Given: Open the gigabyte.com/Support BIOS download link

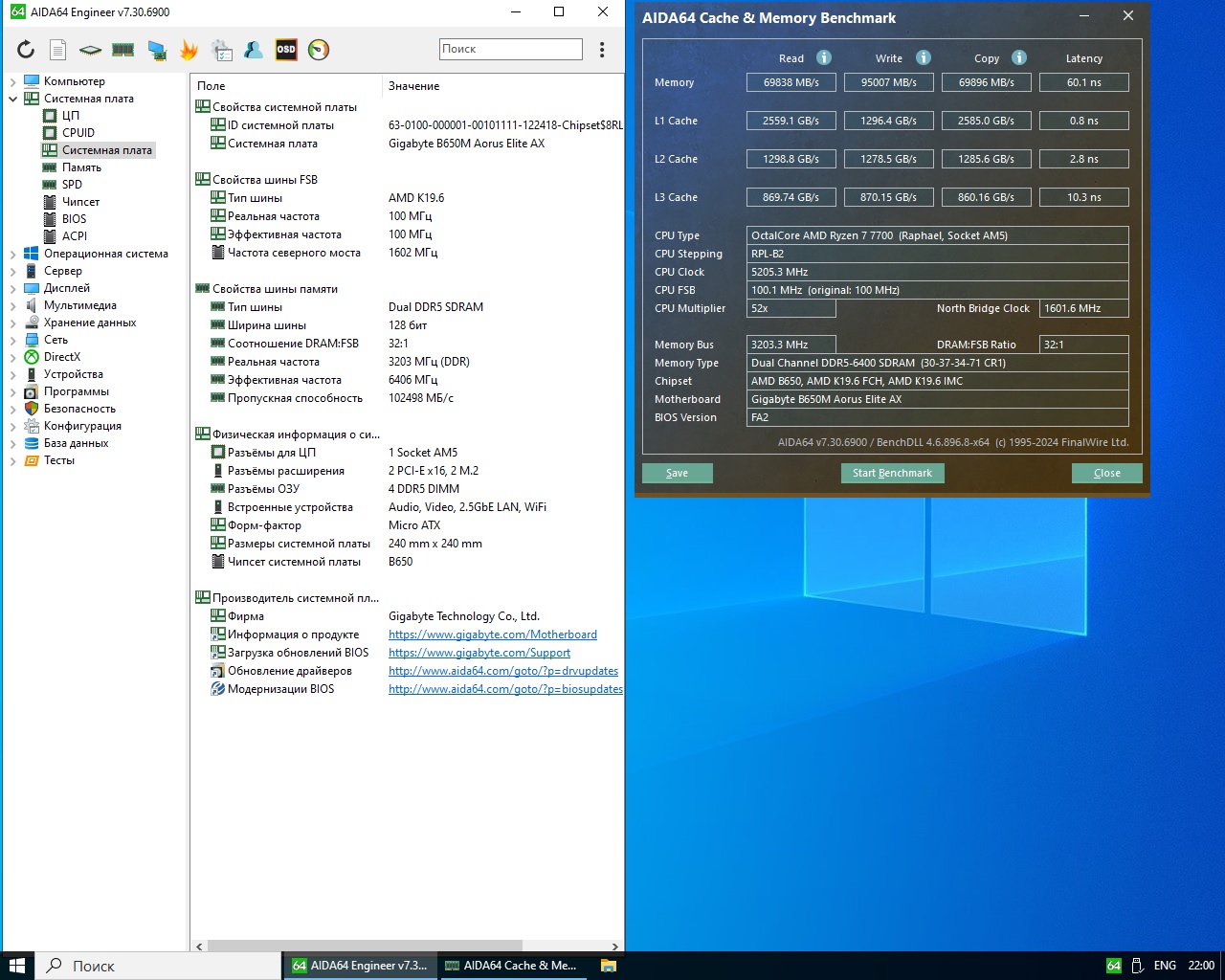Looking at the screenshot, I should 479,653.
